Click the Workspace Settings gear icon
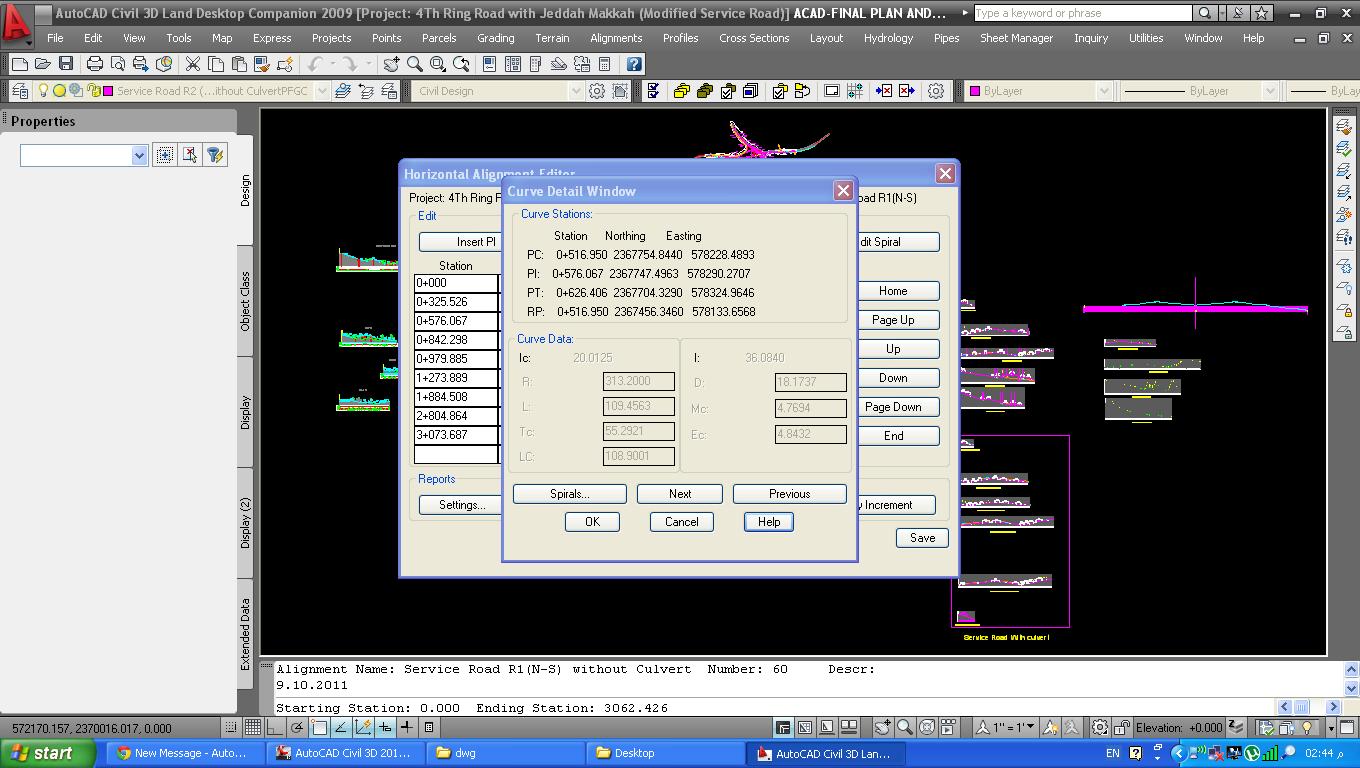This screenshot has height=768, width=1360. [597, 91]
